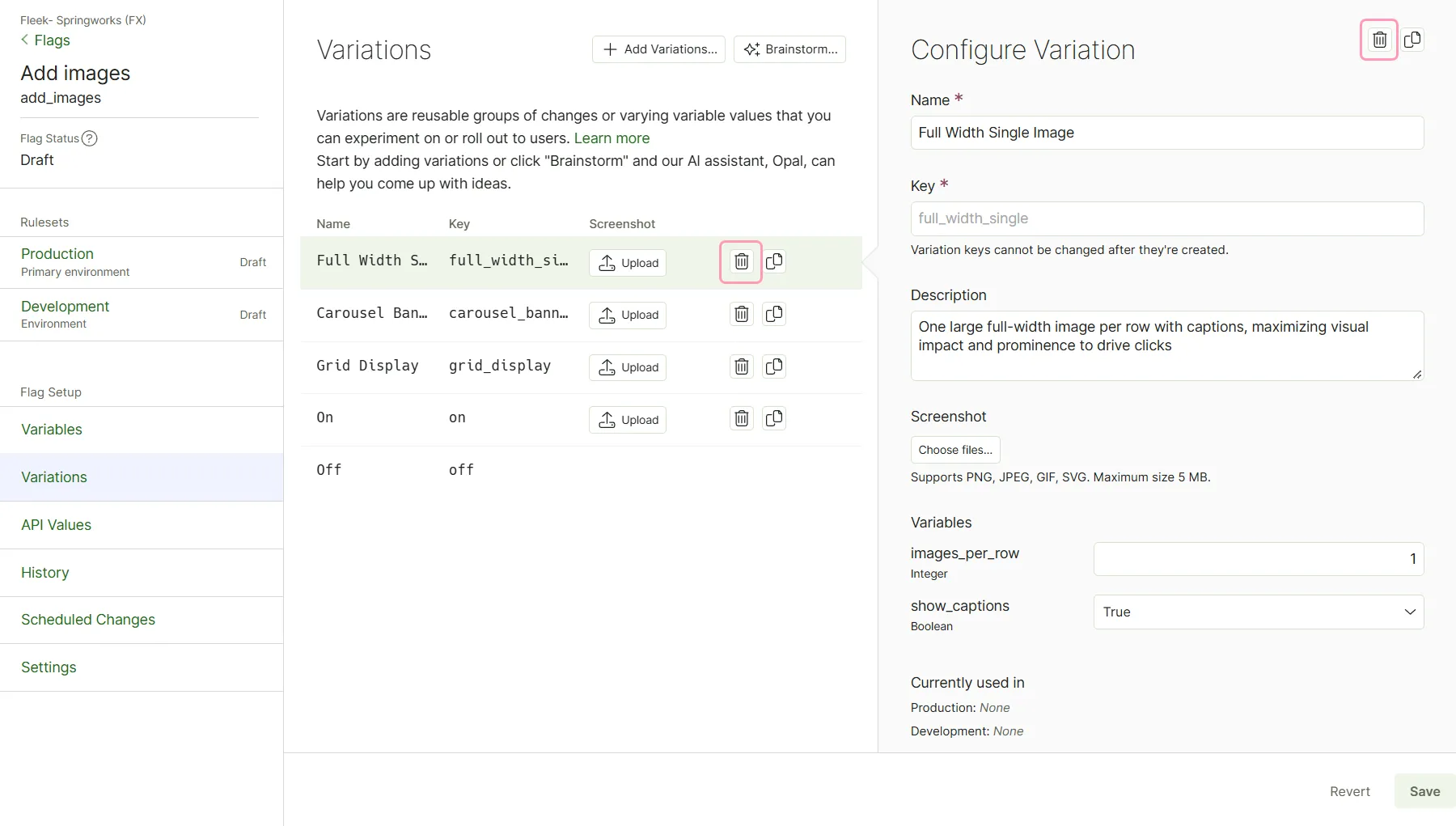Click the Revert button
Screen dimensions: 1456x826
(x=1350, y=791)
